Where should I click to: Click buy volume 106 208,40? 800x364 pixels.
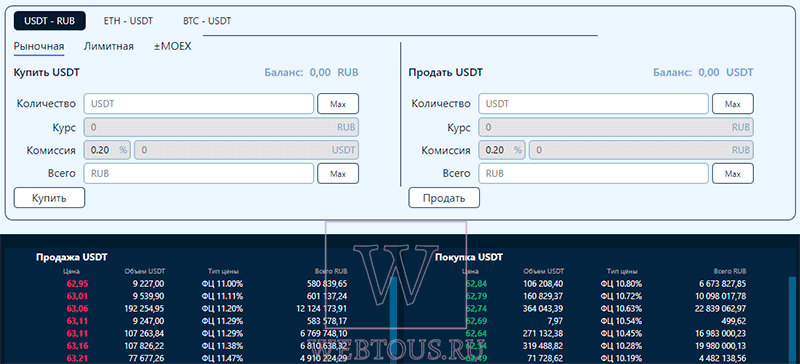[x=544, y=283]
